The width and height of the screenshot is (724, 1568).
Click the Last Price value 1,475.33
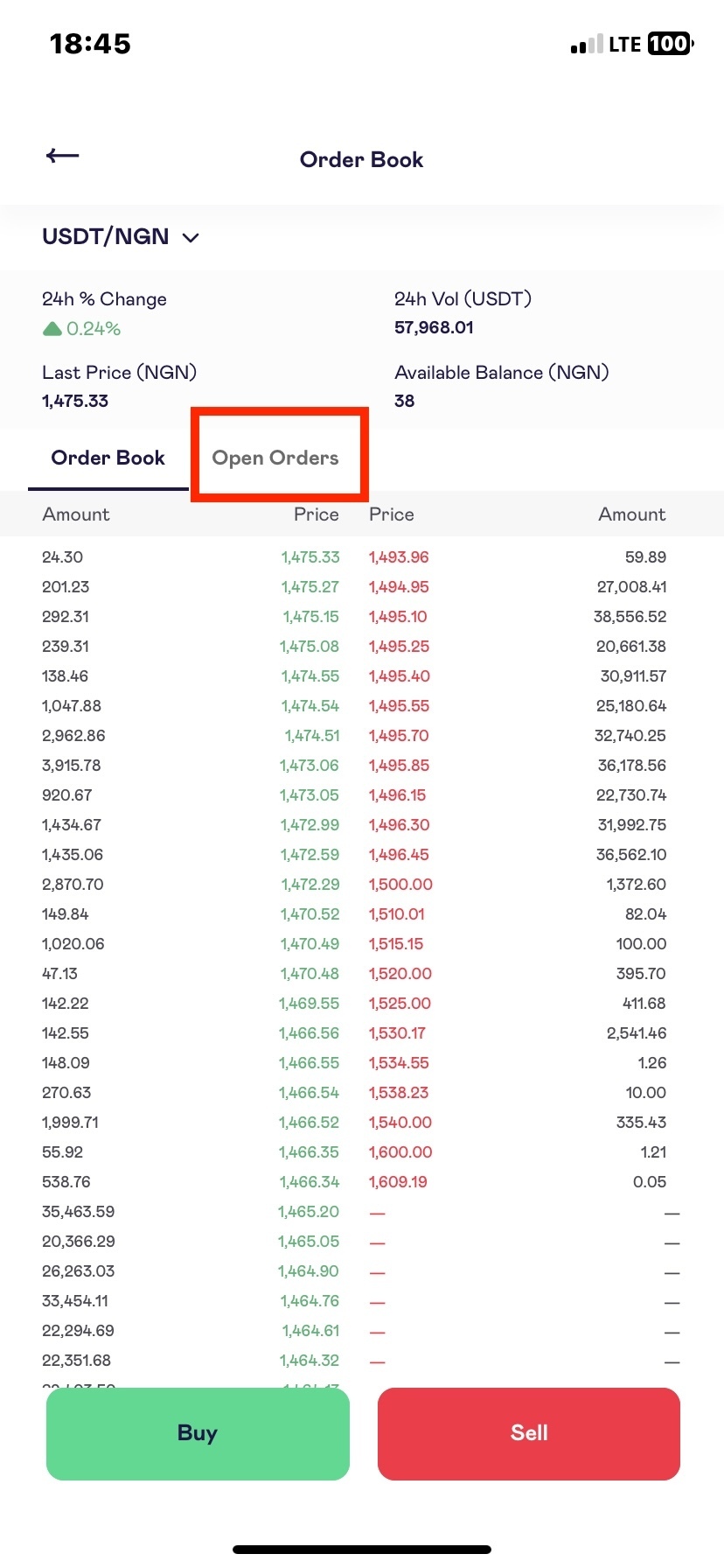[75, 401]
